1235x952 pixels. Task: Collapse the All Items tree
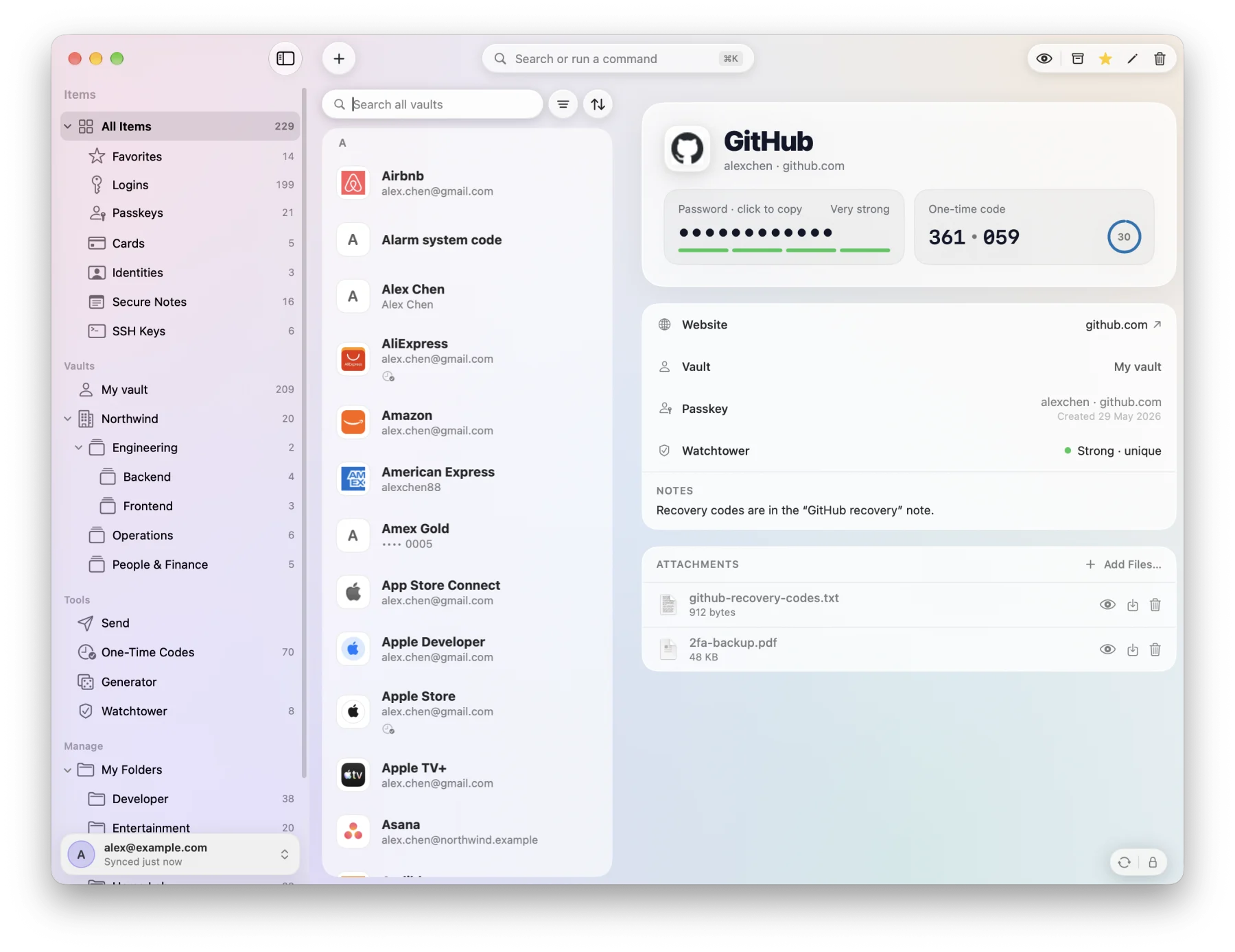coord(67,126)
